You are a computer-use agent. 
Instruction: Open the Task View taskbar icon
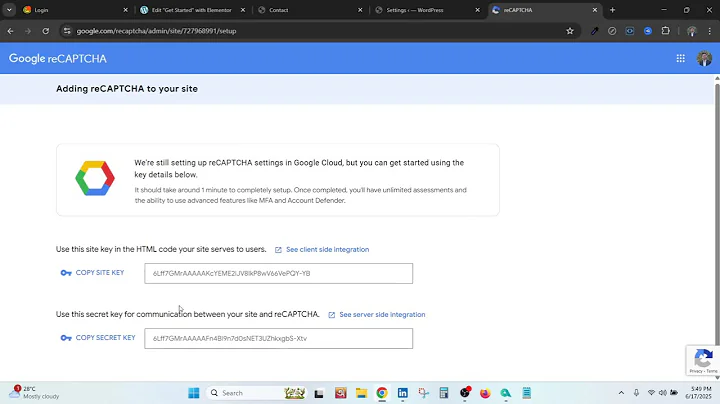(319, 393)
